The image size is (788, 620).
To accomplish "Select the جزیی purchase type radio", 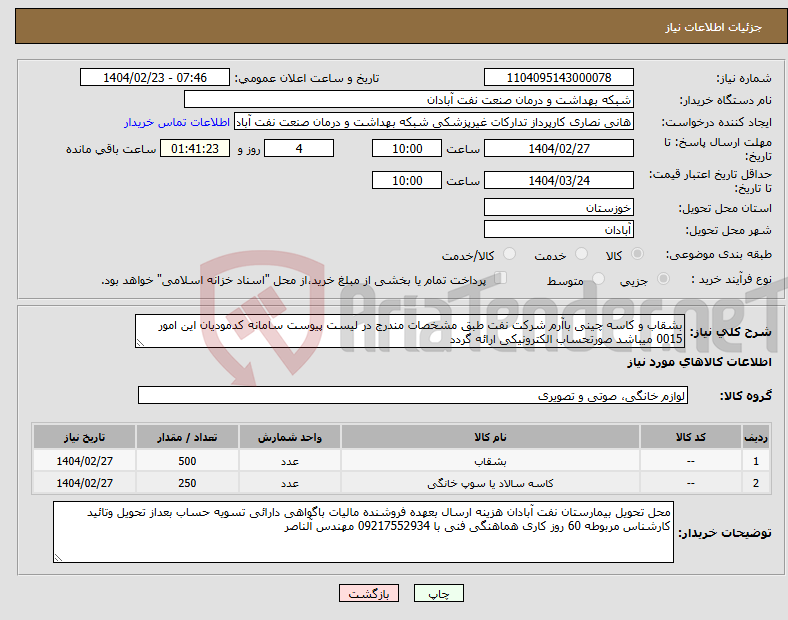I will tap(663, 278).
